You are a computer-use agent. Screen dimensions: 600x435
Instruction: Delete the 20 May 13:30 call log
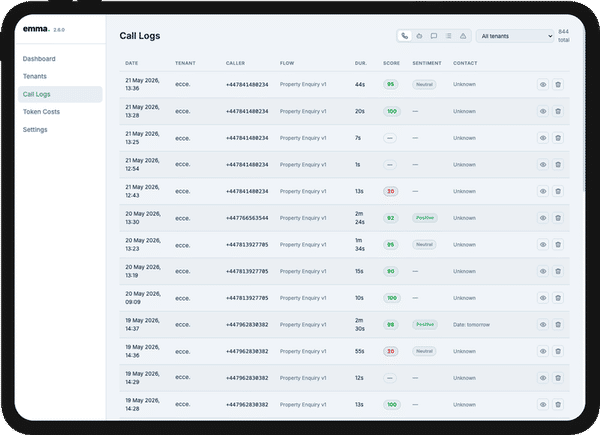point(558,218)
